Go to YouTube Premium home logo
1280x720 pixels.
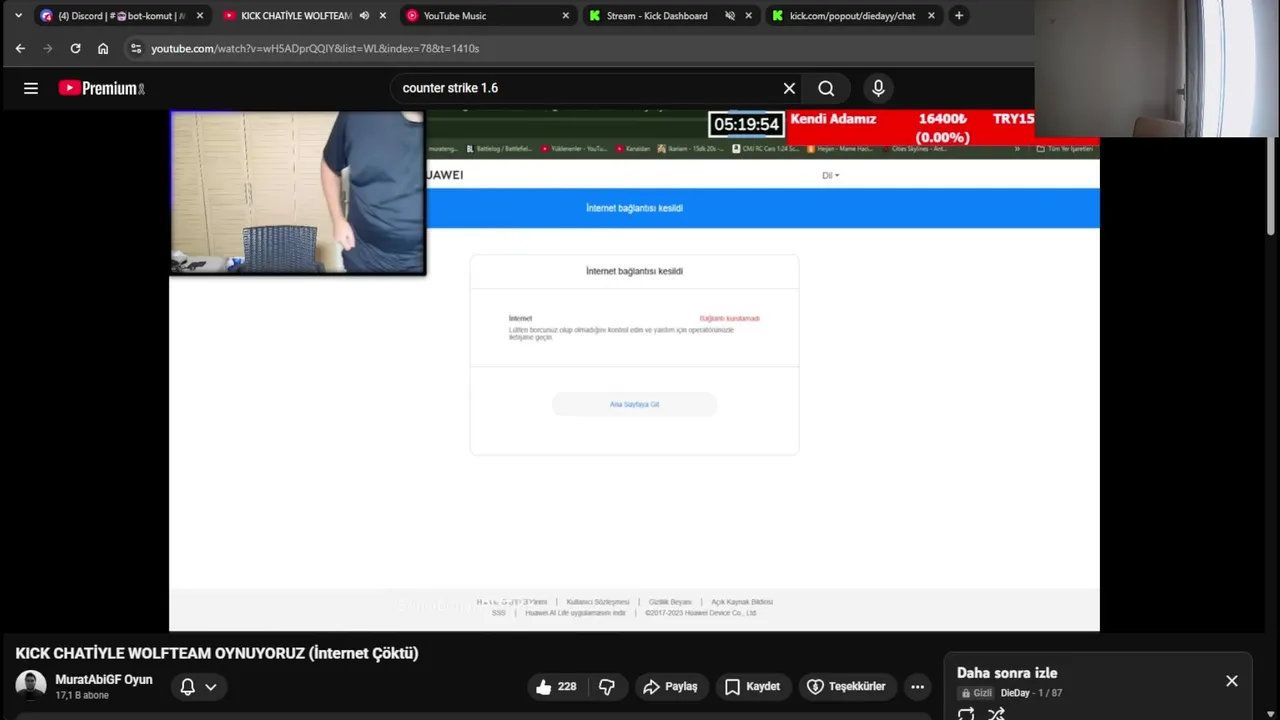coord(101,88)
